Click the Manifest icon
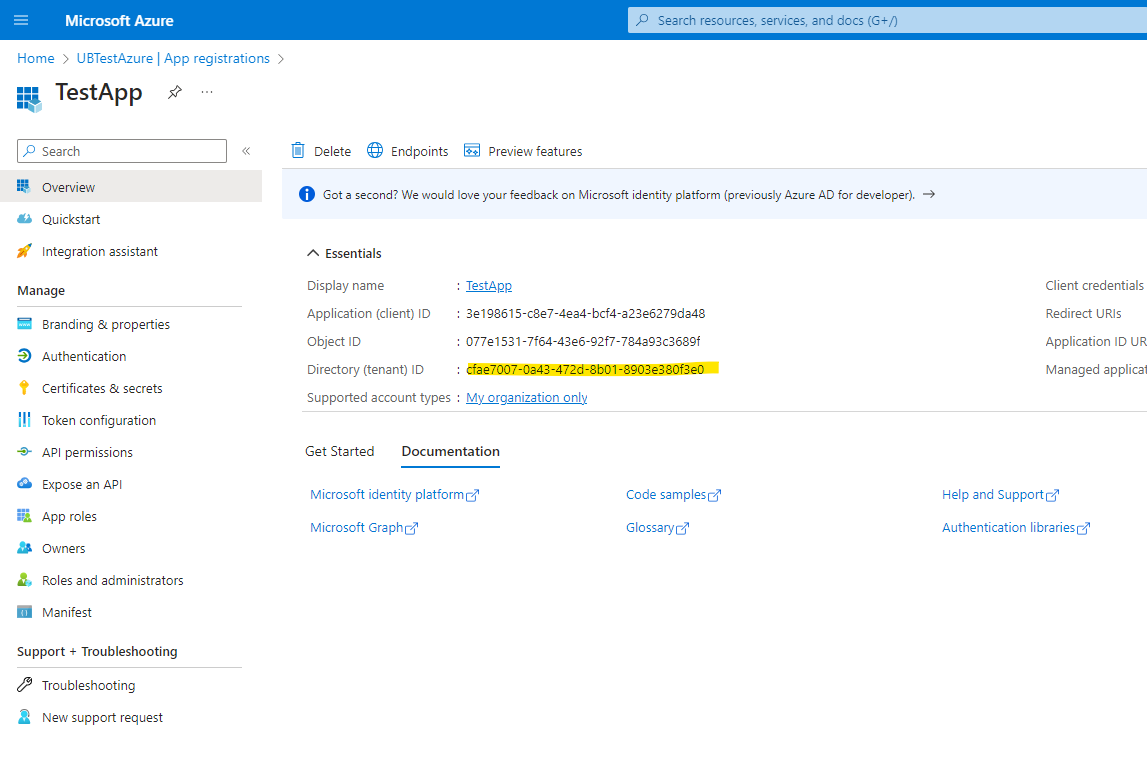 pyautogui.click(x=24, y=612)
